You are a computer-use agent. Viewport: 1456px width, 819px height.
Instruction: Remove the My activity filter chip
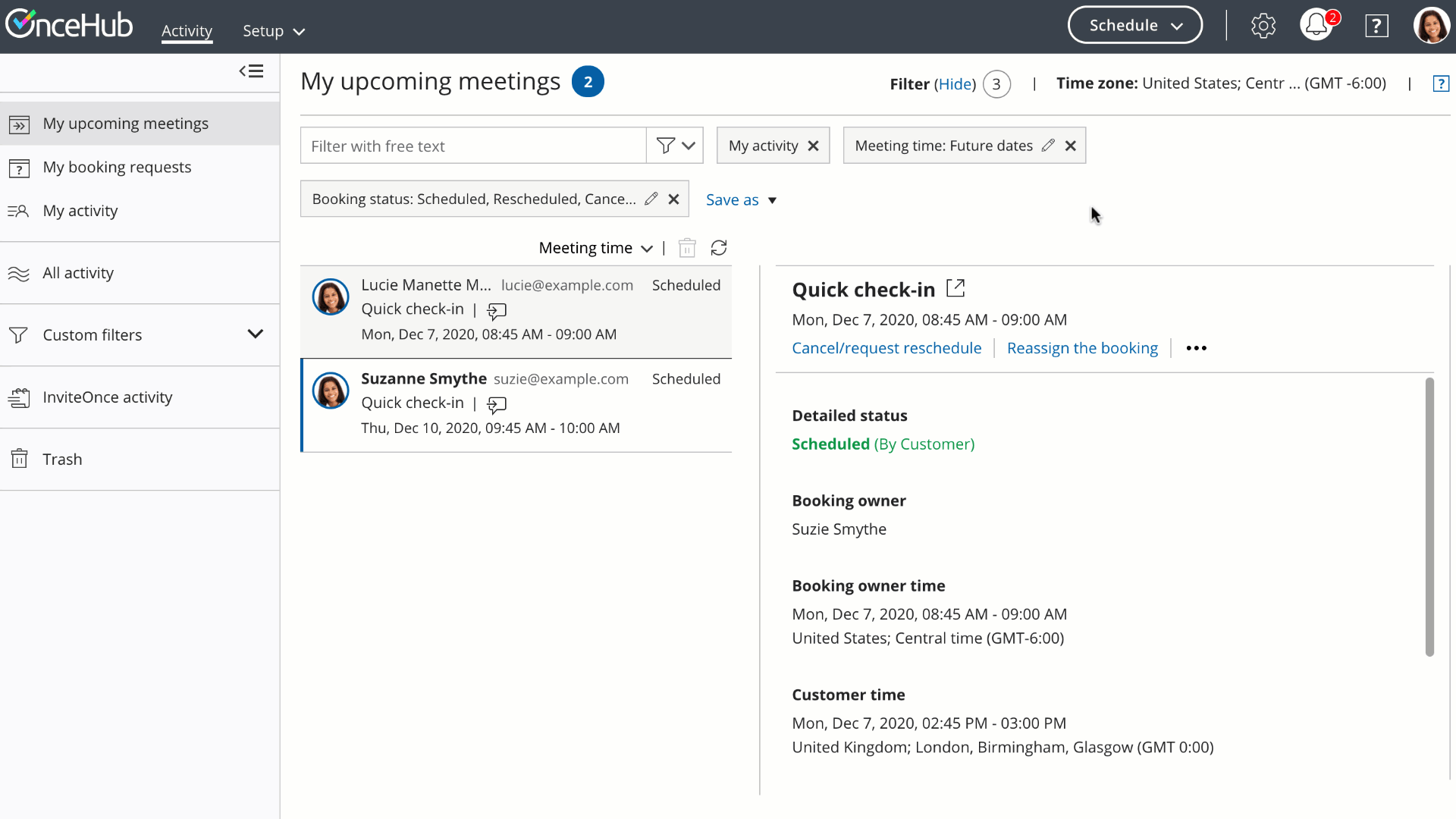813,146
